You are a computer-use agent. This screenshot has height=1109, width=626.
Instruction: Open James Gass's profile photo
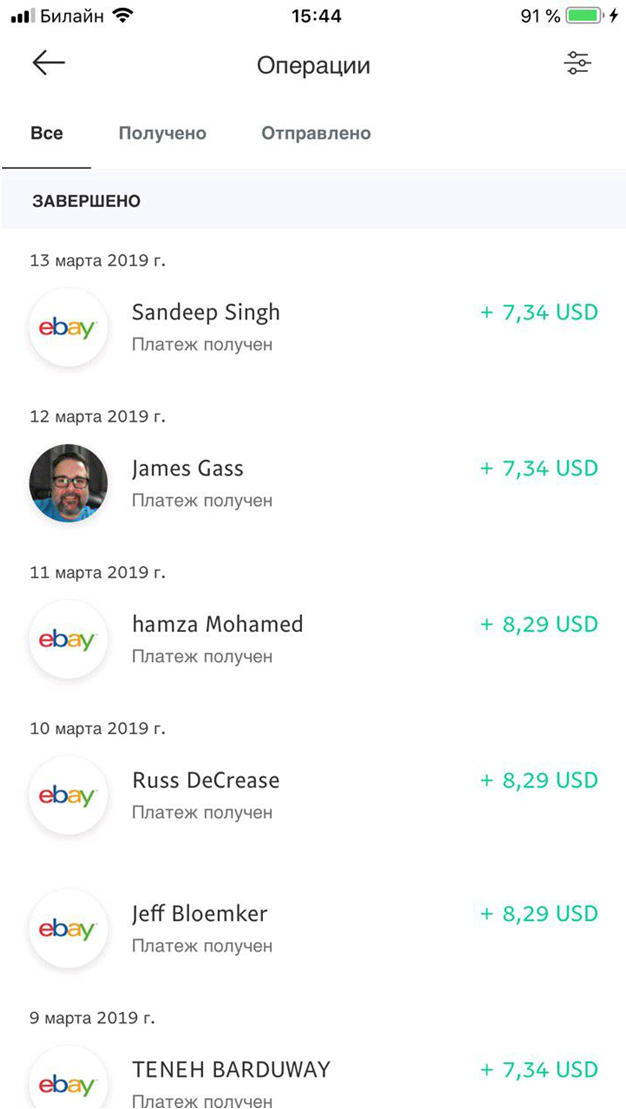pyautogui.click(x=68, y=483)
